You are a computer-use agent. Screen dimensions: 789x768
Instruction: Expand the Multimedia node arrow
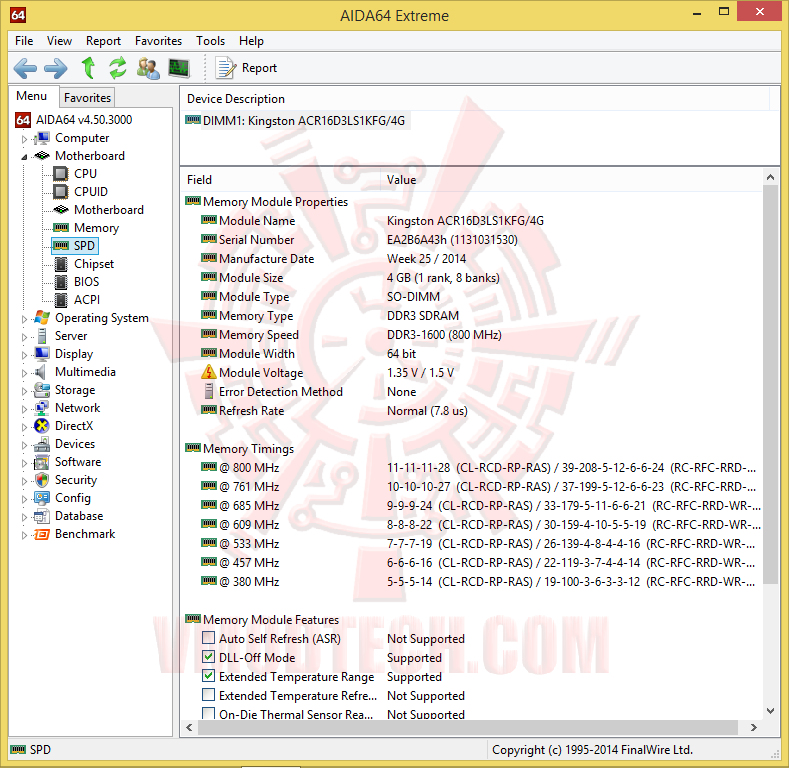click(24, 373)
